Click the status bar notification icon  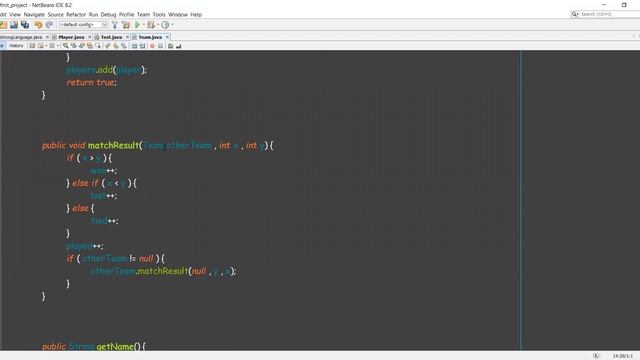(596, 356)
